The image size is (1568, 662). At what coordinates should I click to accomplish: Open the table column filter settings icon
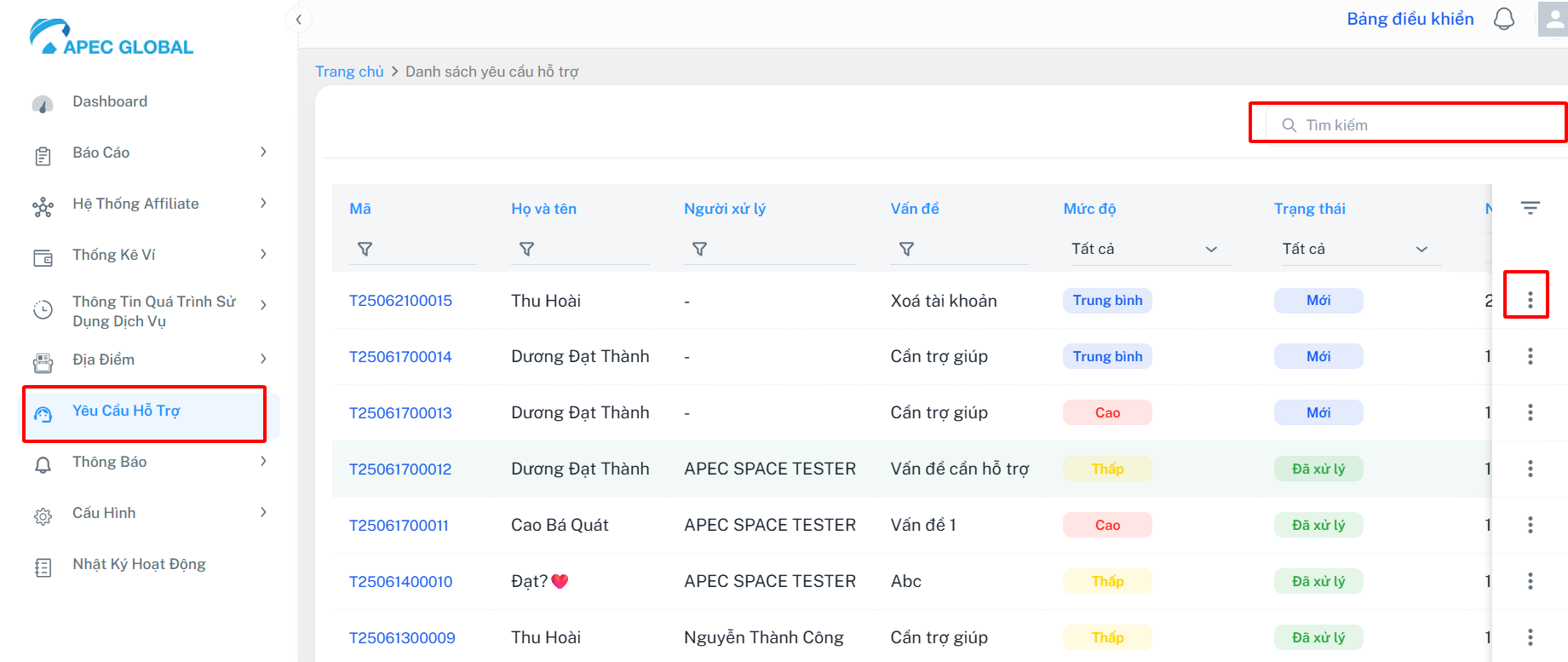[x=1530, y=208]
